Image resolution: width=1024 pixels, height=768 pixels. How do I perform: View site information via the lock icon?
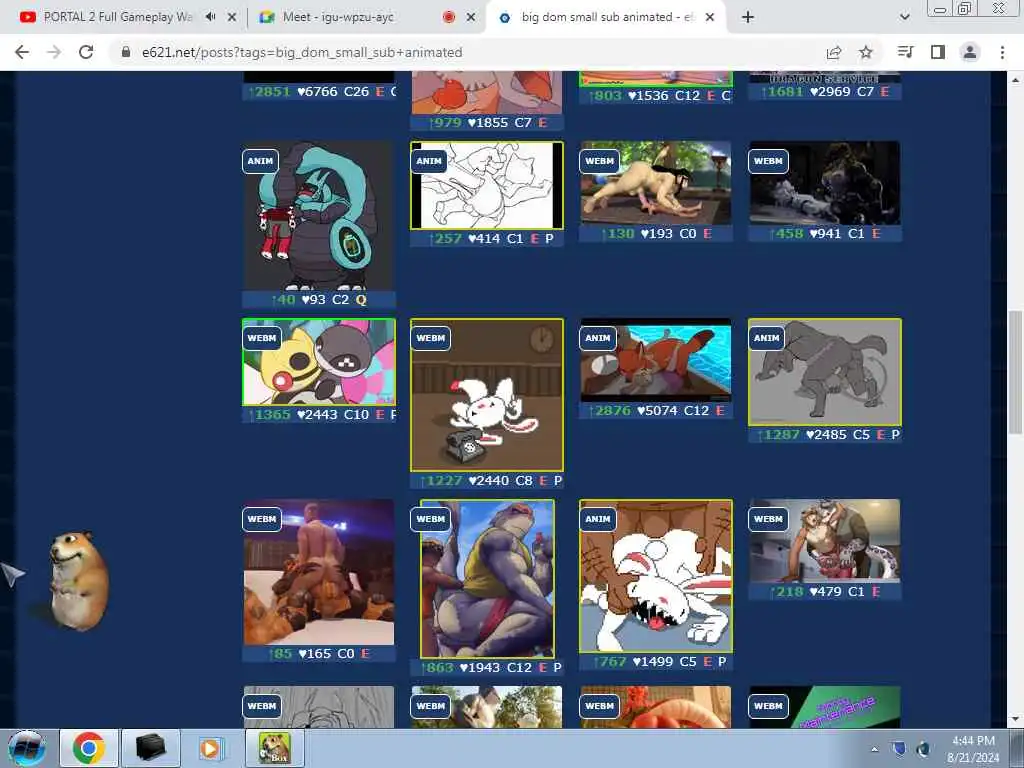click(126, 52)
